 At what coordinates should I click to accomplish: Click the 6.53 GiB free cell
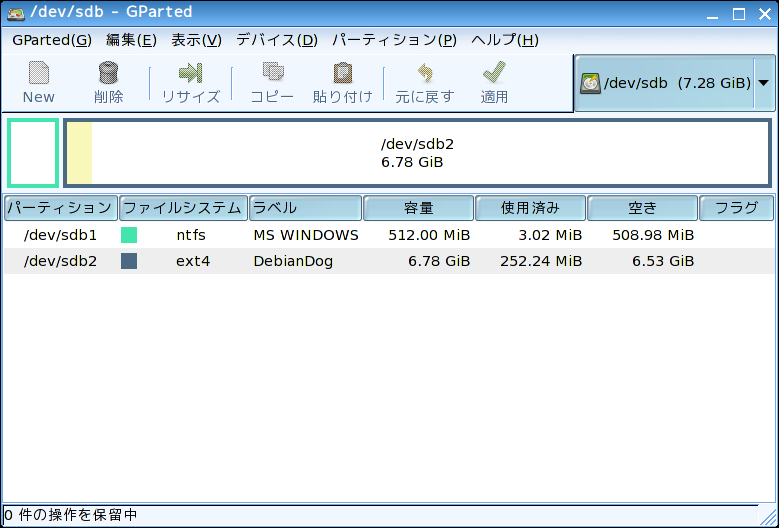(x=663, y=261)
